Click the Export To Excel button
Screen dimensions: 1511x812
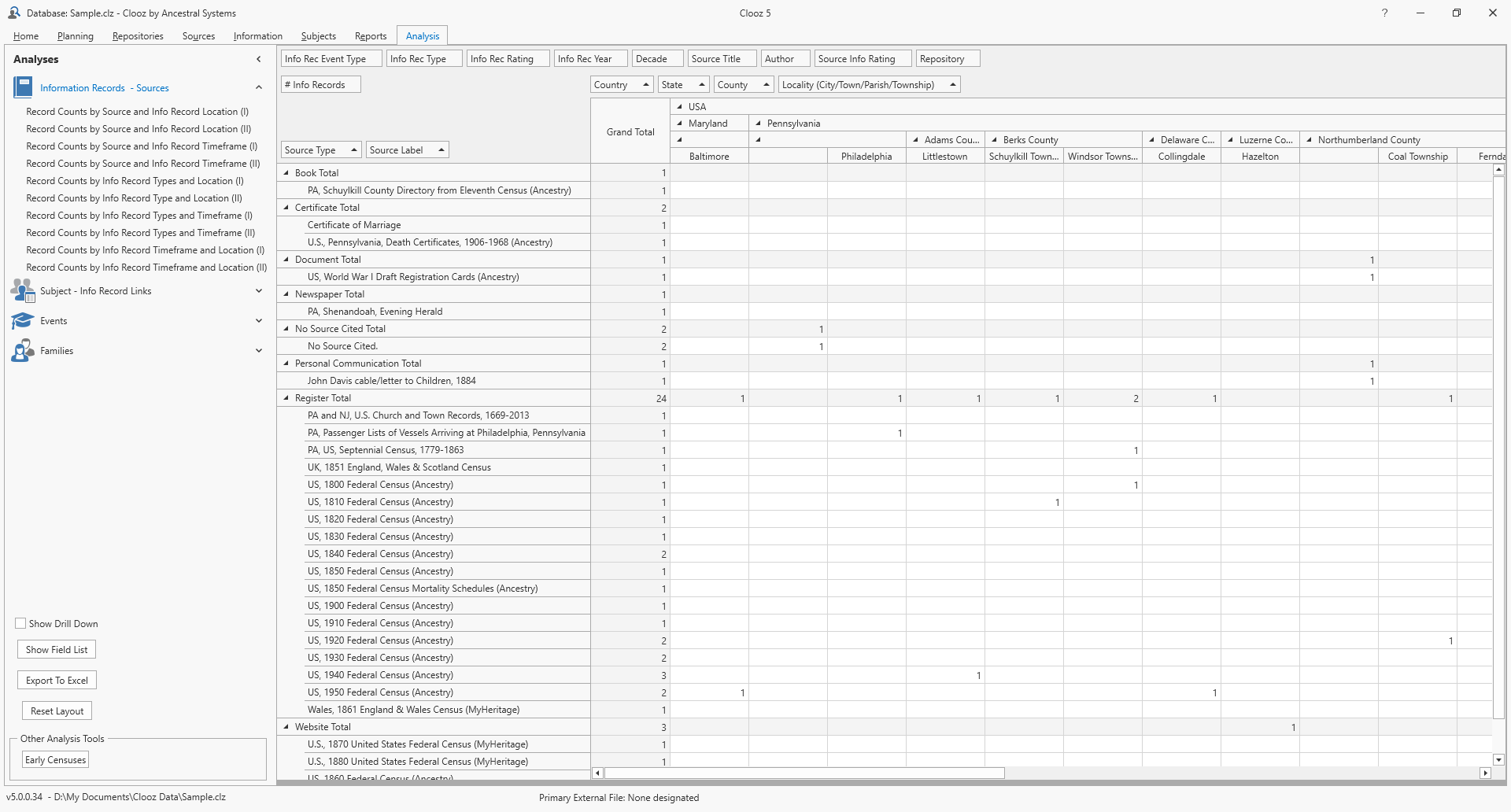click(57, 681)
